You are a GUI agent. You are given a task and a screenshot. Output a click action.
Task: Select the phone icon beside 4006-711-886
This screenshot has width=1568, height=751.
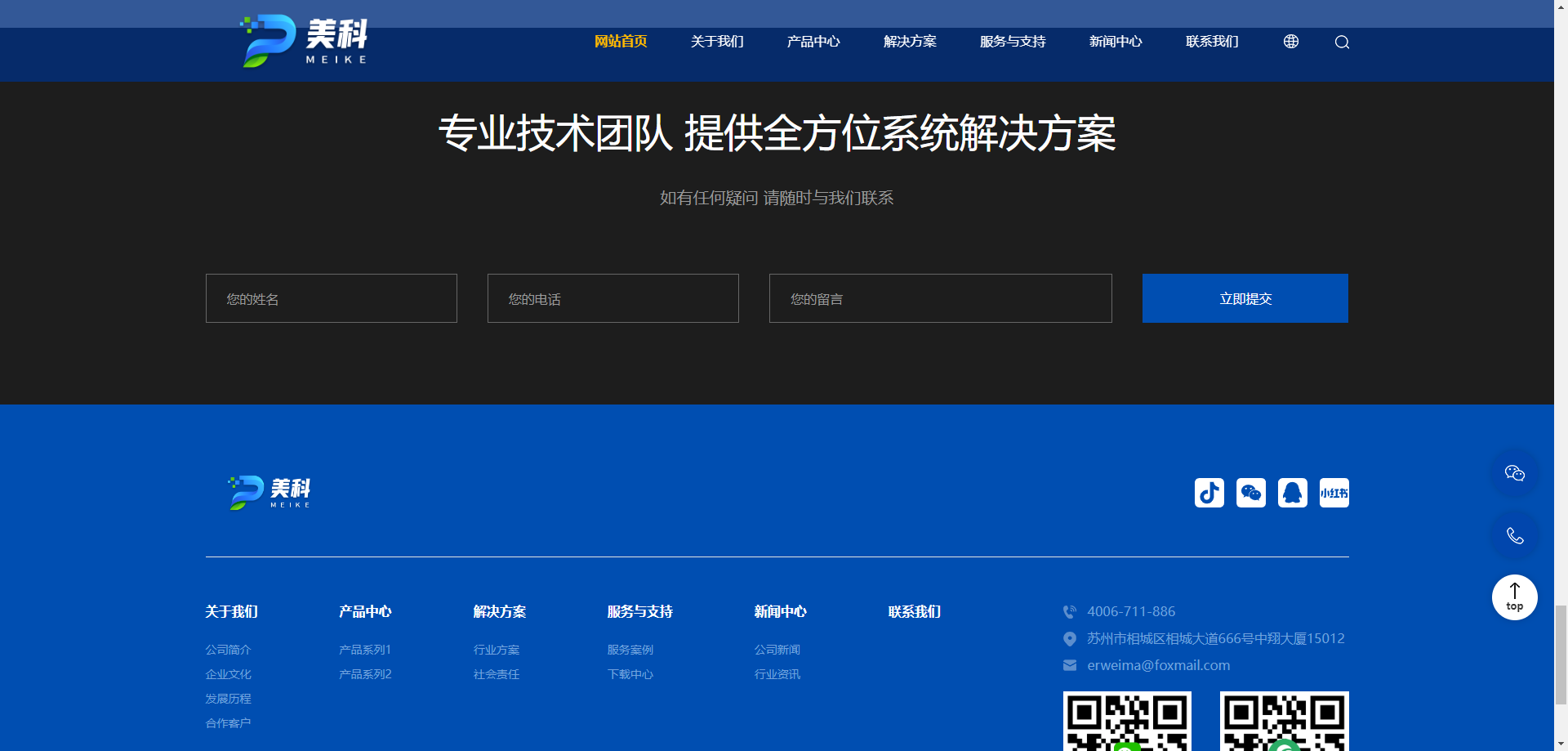[x=1070, y=610]
